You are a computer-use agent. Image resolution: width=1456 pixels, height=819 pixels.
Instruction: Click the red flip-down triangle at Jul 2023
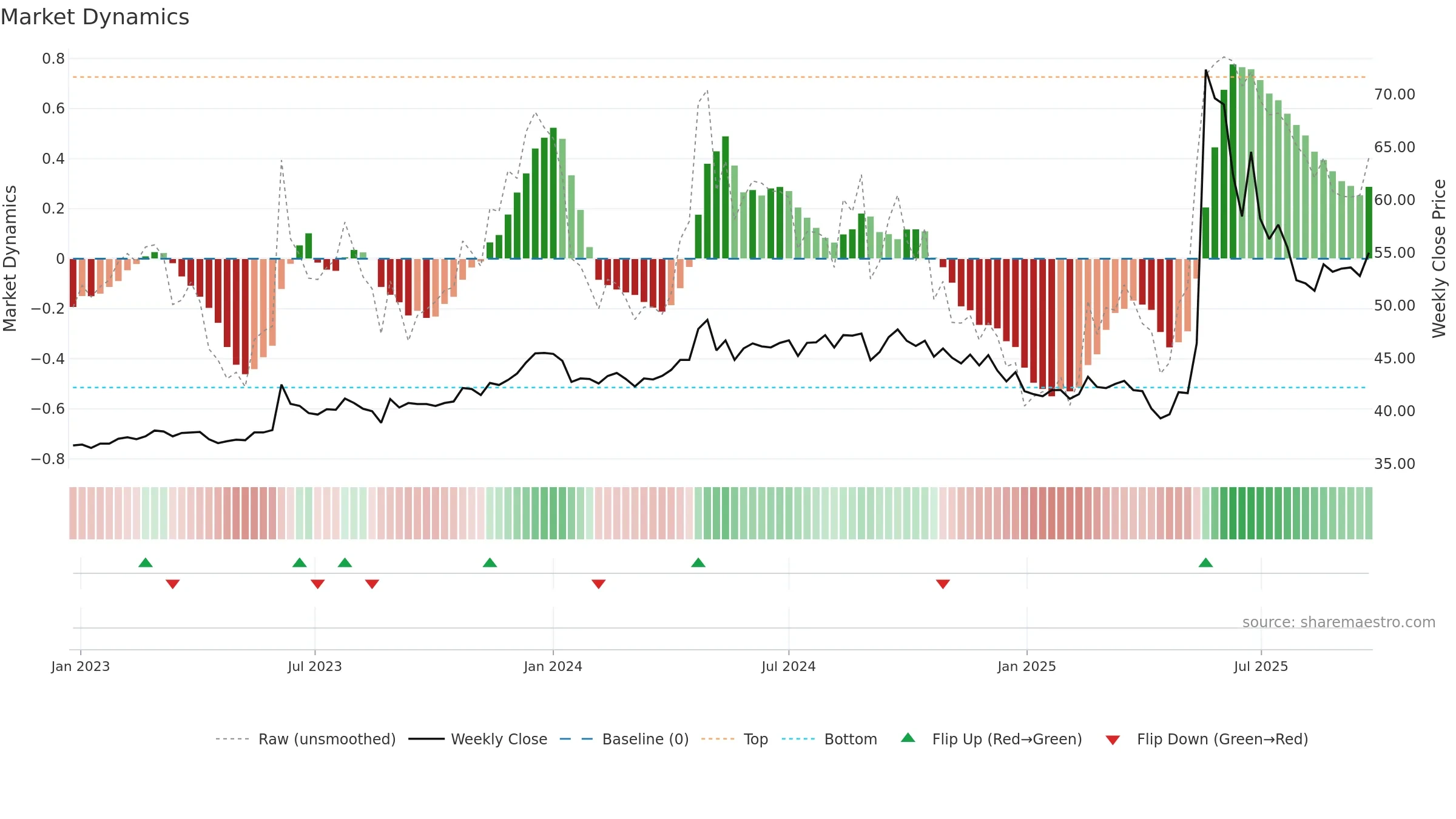(317, 584)
